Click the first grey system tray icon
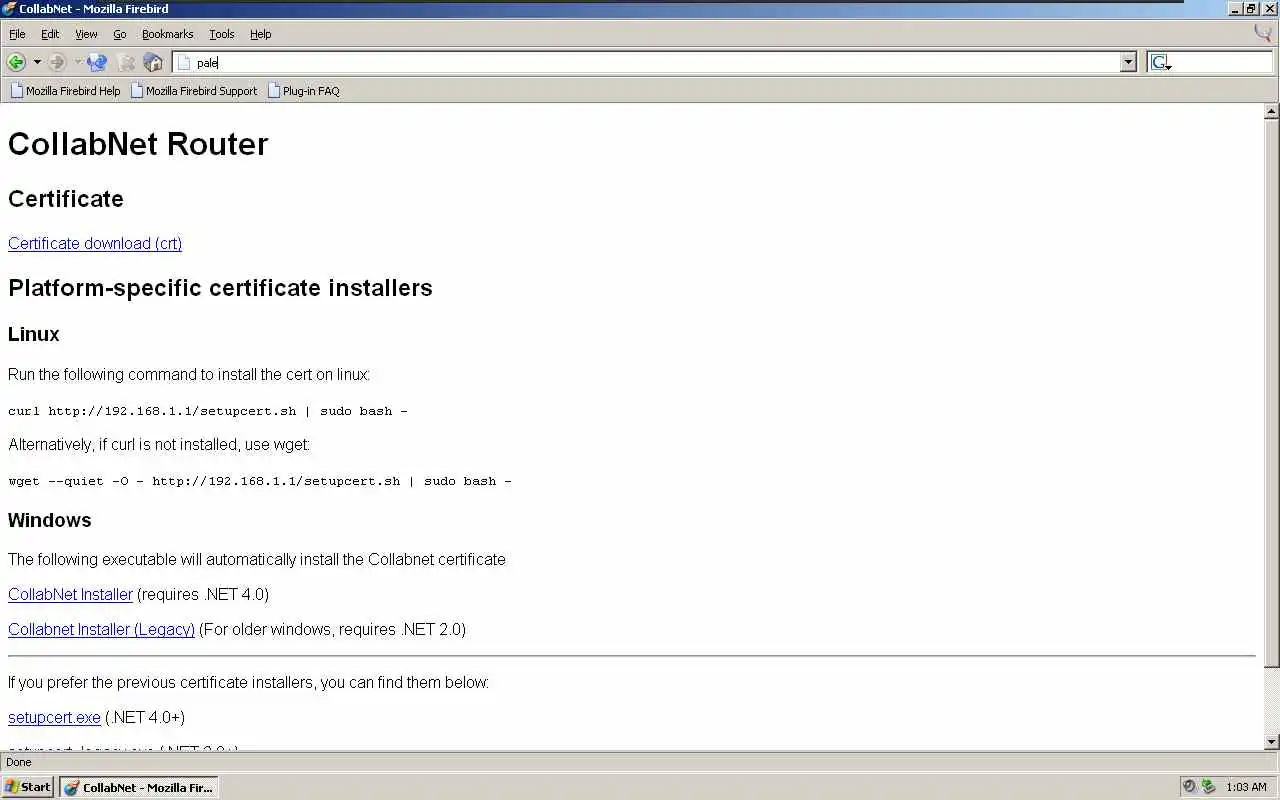1280x800 pixels. pos(1189,787)
